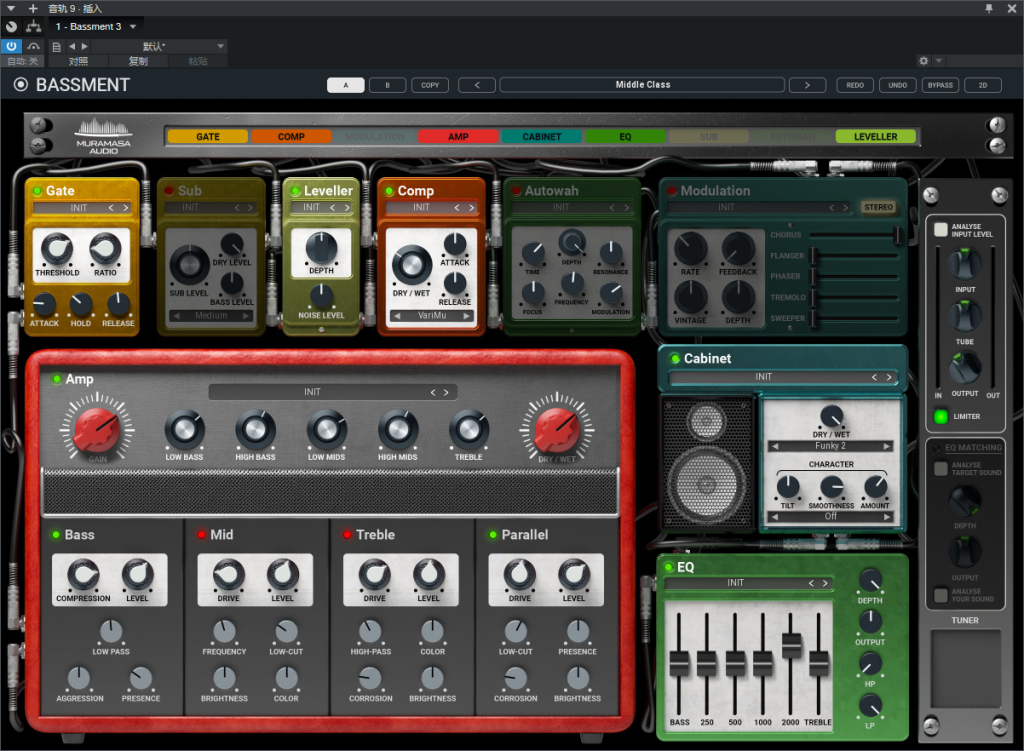This screenshot has width=1024, height=751.
Task: Click the BYPASS button
Action: click(x=940, y=85)
